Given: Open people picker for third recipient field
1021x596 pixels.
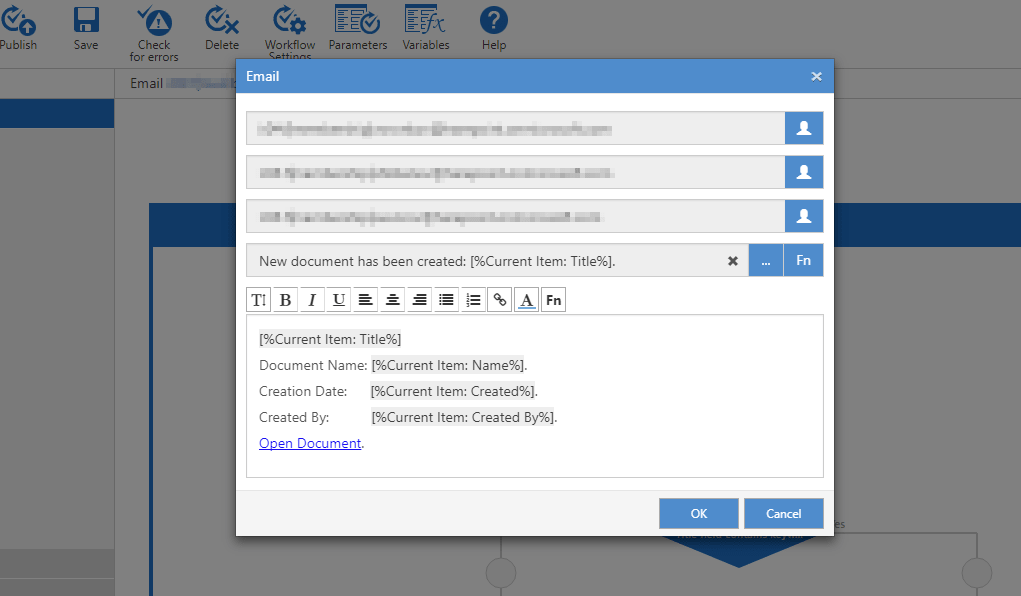Looking at the screenshot, I should pos(804,216).
